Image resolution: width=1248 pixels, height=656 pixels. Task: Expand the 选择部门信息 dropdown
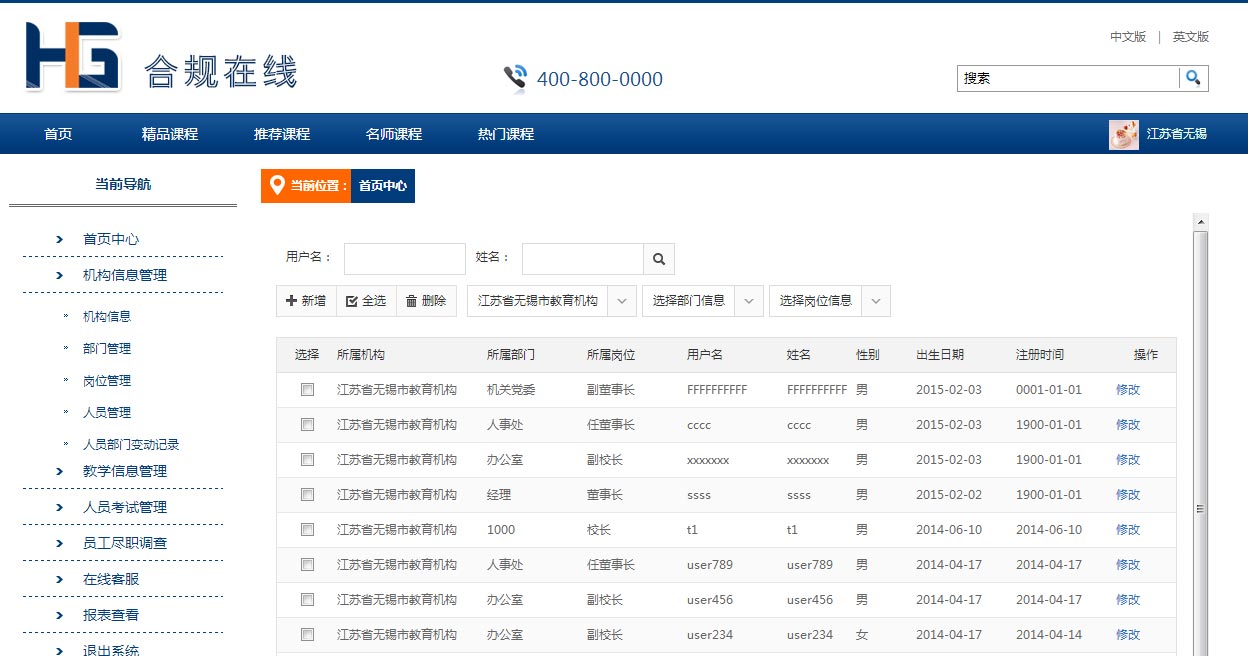[749, 301]
